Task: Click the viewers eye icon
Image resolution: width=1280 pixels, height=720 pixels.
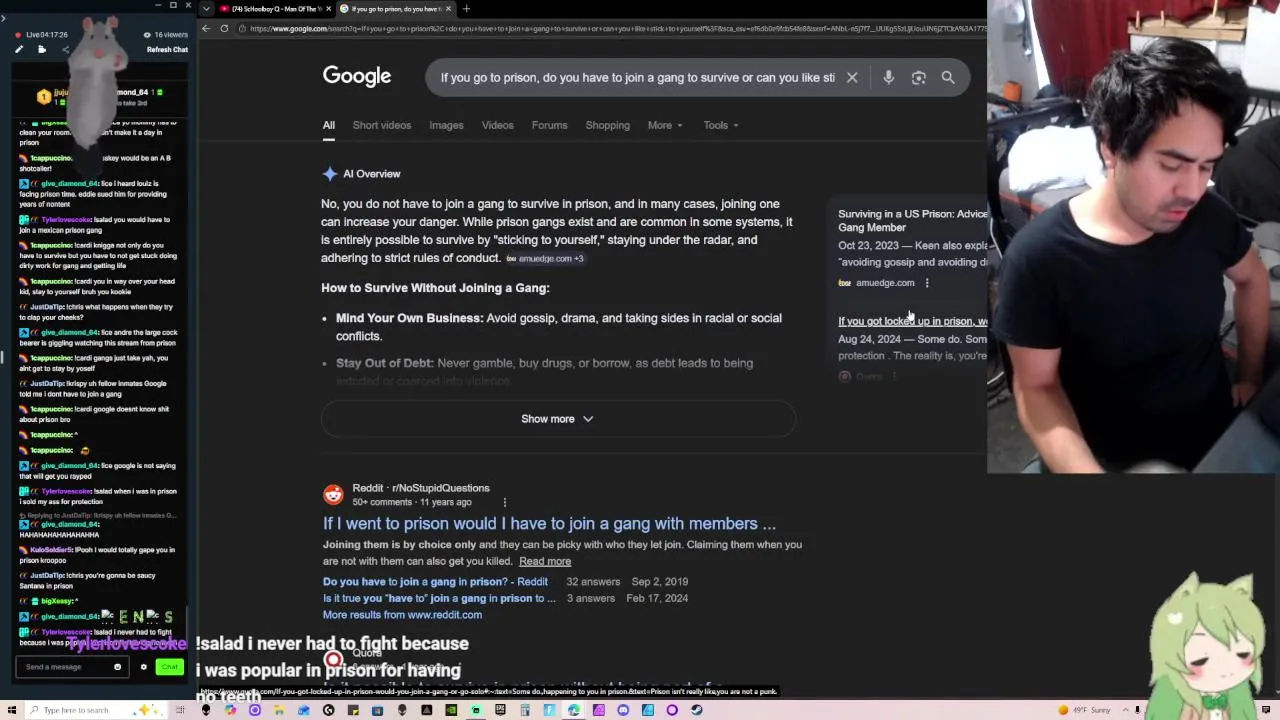Action: [x=147, y=35]
